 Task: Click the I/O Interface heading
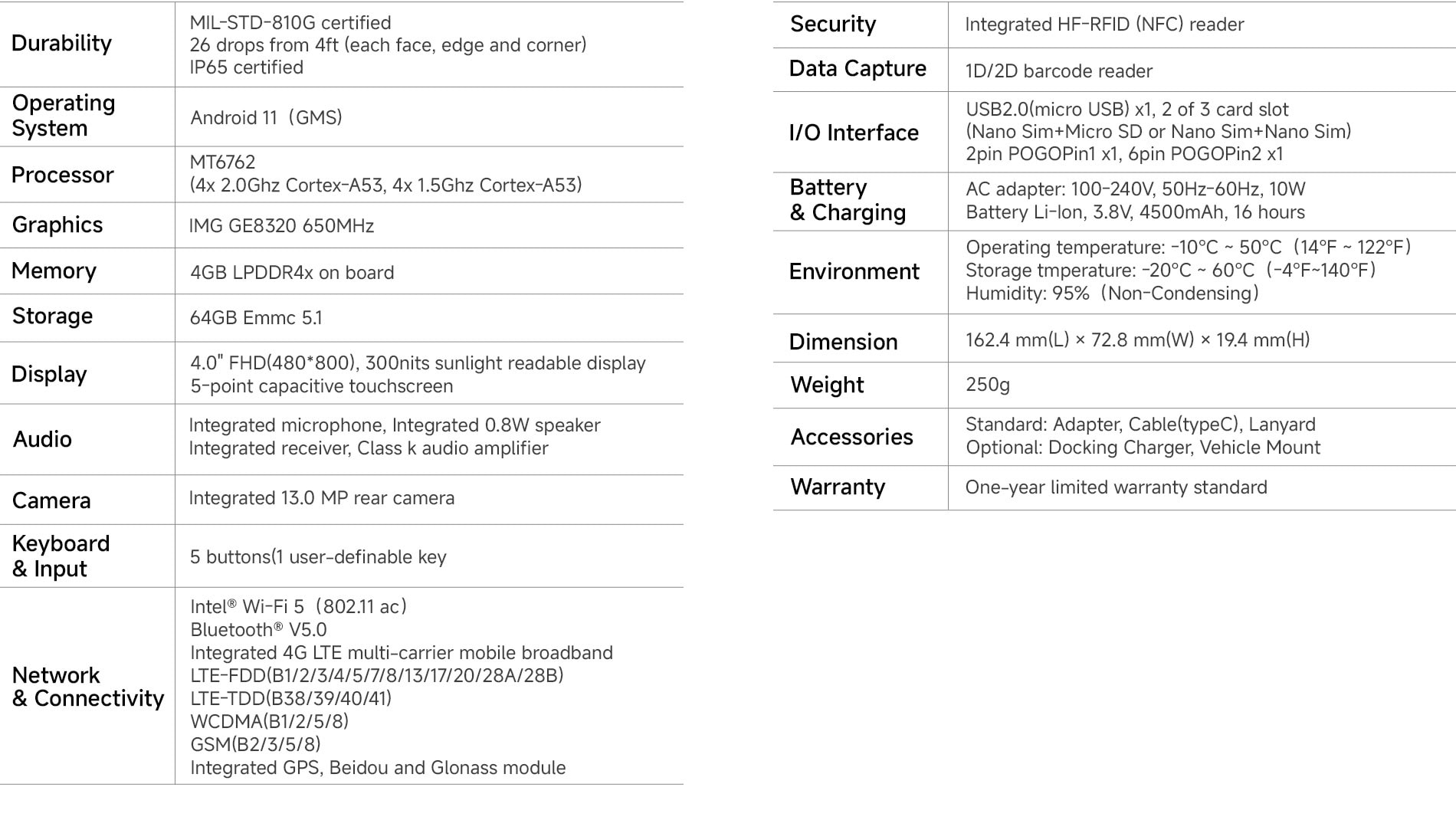pyautogui.click(x=854, y=133)
